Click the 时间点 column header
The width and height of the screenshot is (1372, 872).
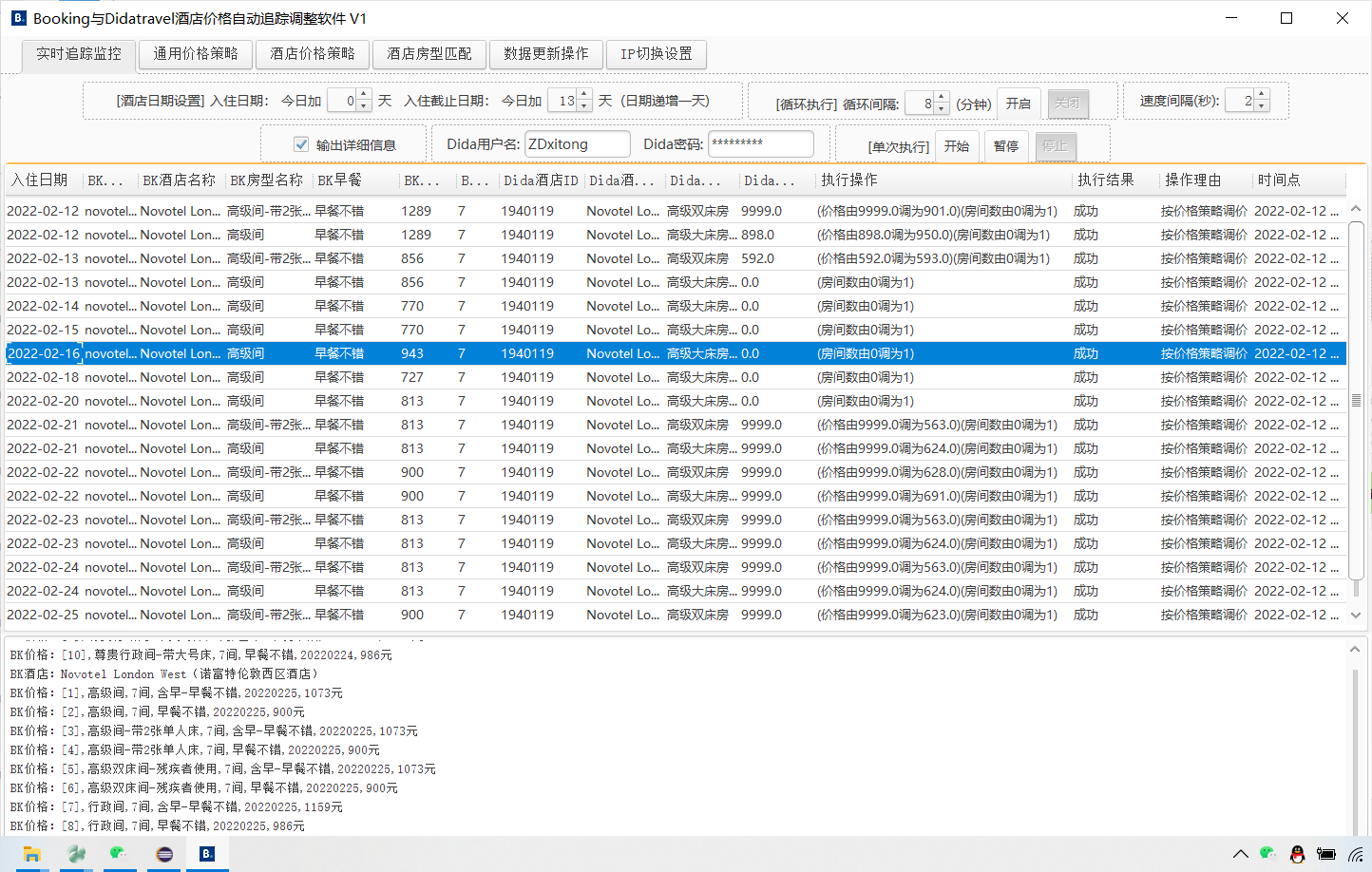coord(1299,180)
